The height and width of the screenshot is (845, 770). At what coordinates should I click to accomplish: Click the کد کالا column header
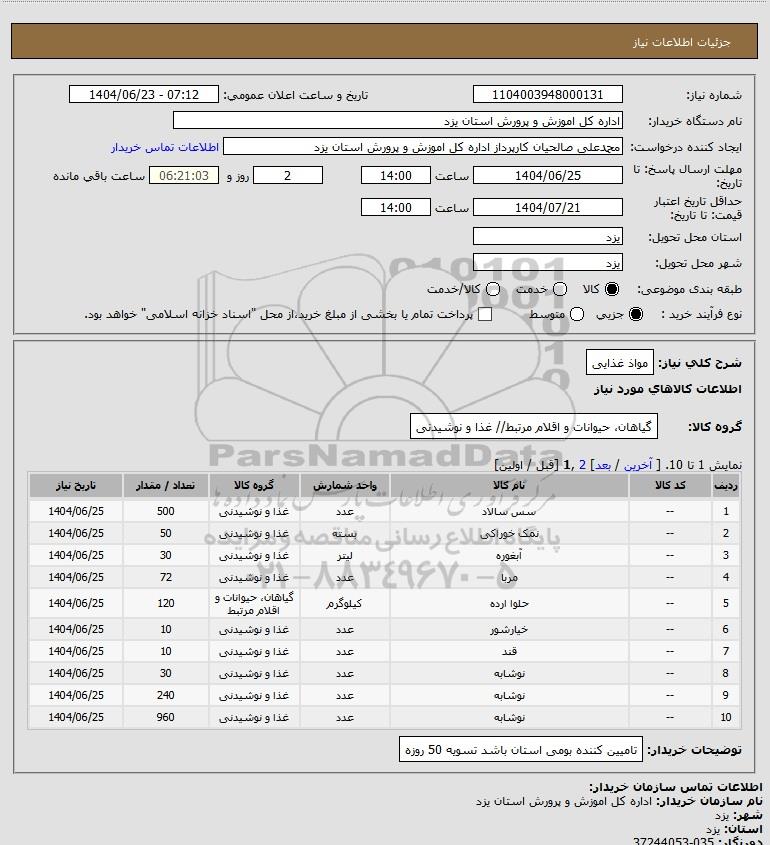click(670, 485)
